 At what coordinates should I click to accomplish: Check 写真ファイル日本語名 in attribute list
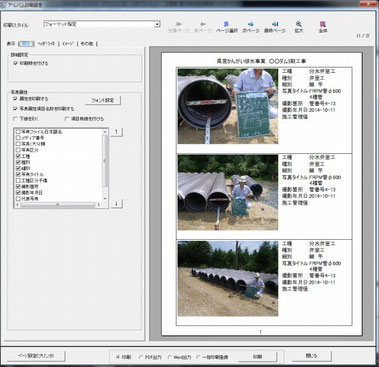[18, 132]
